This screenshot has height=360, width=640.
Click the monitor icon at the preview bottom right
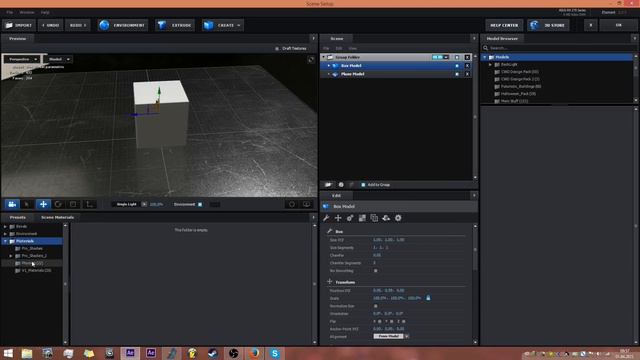307,204
